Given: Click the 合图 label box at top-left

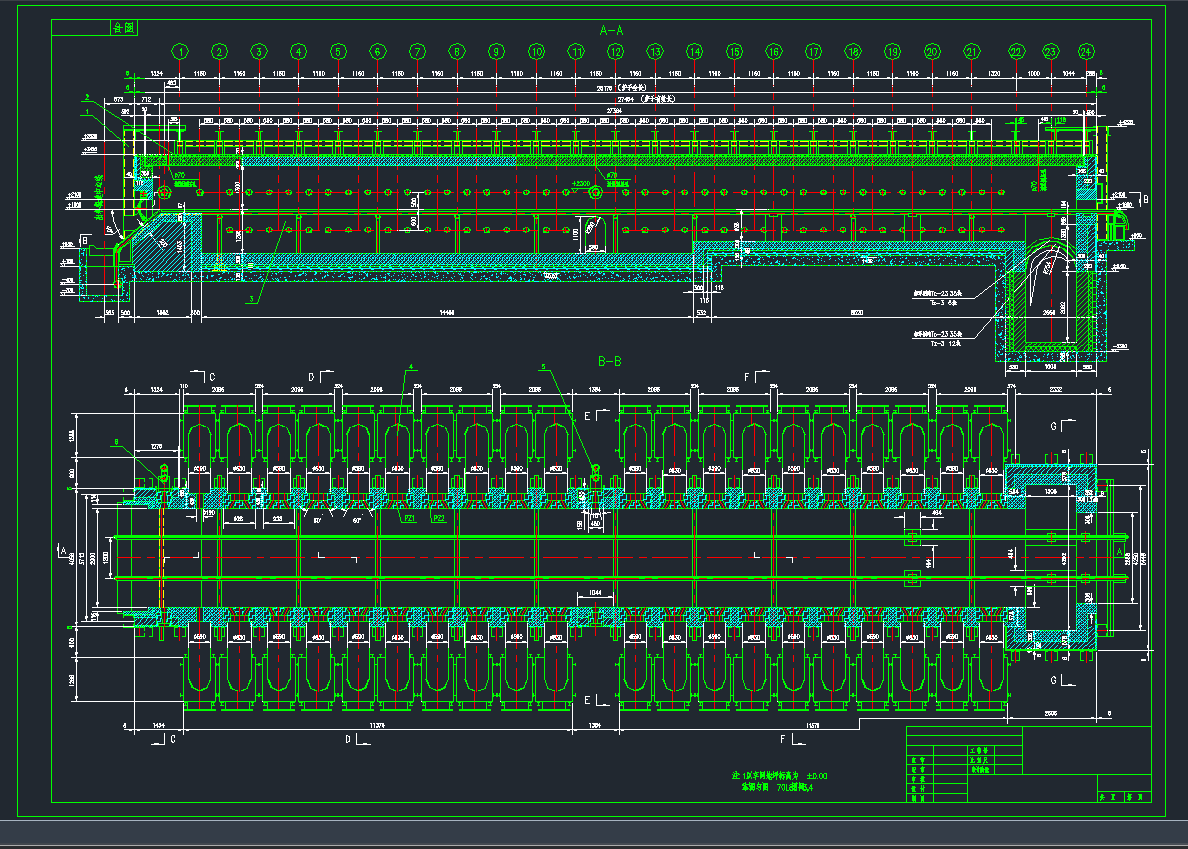Looking at the screenshot, I should [x=123, y=28].
